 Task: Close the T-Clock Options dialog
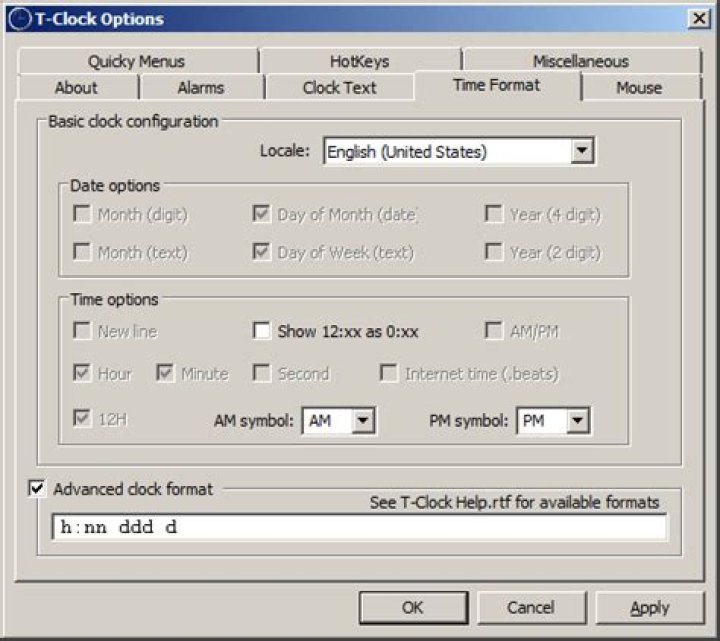coord(699,19)
